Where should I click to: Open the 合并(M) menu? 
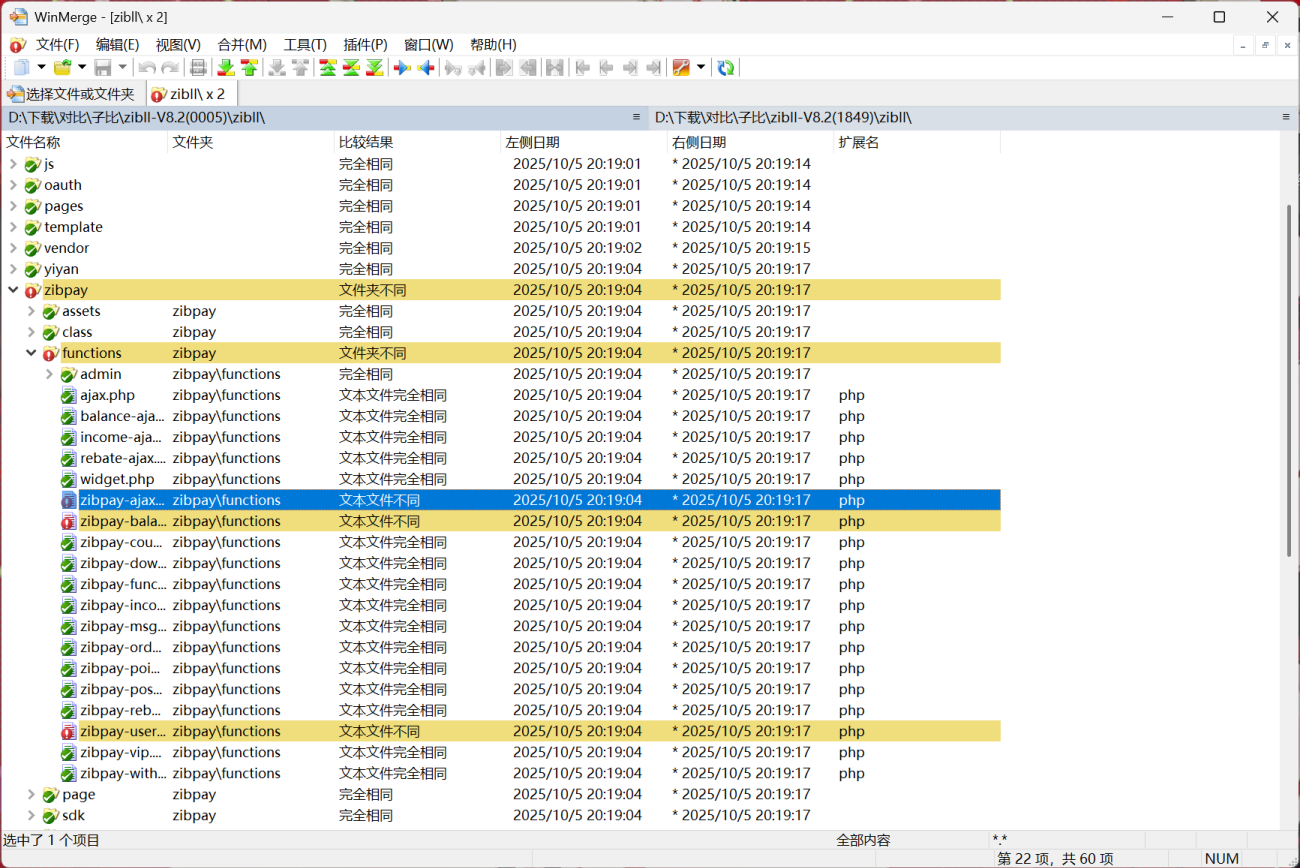point(242,45)
